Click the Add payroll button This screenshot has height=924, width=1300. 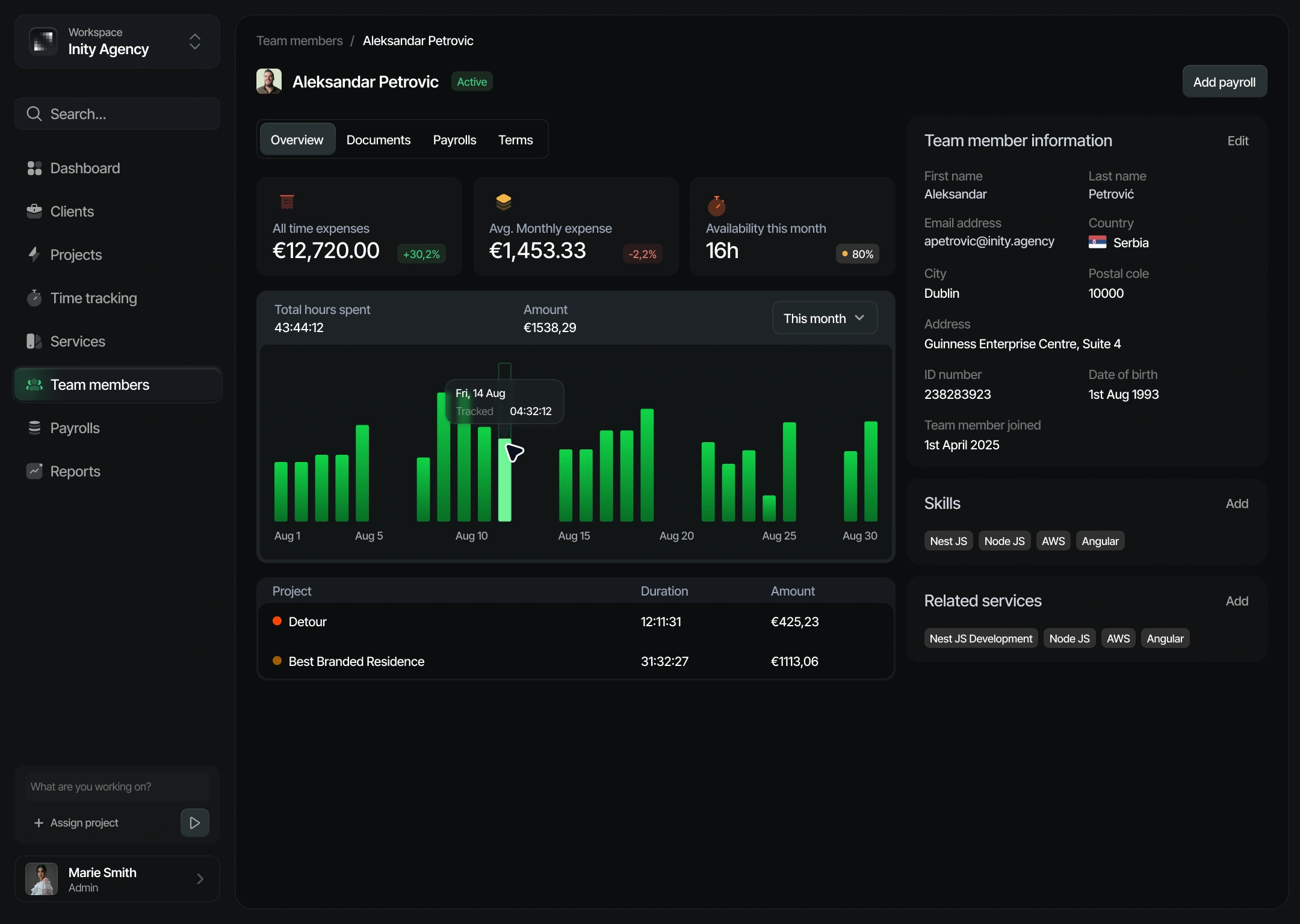coord(1224,82)
